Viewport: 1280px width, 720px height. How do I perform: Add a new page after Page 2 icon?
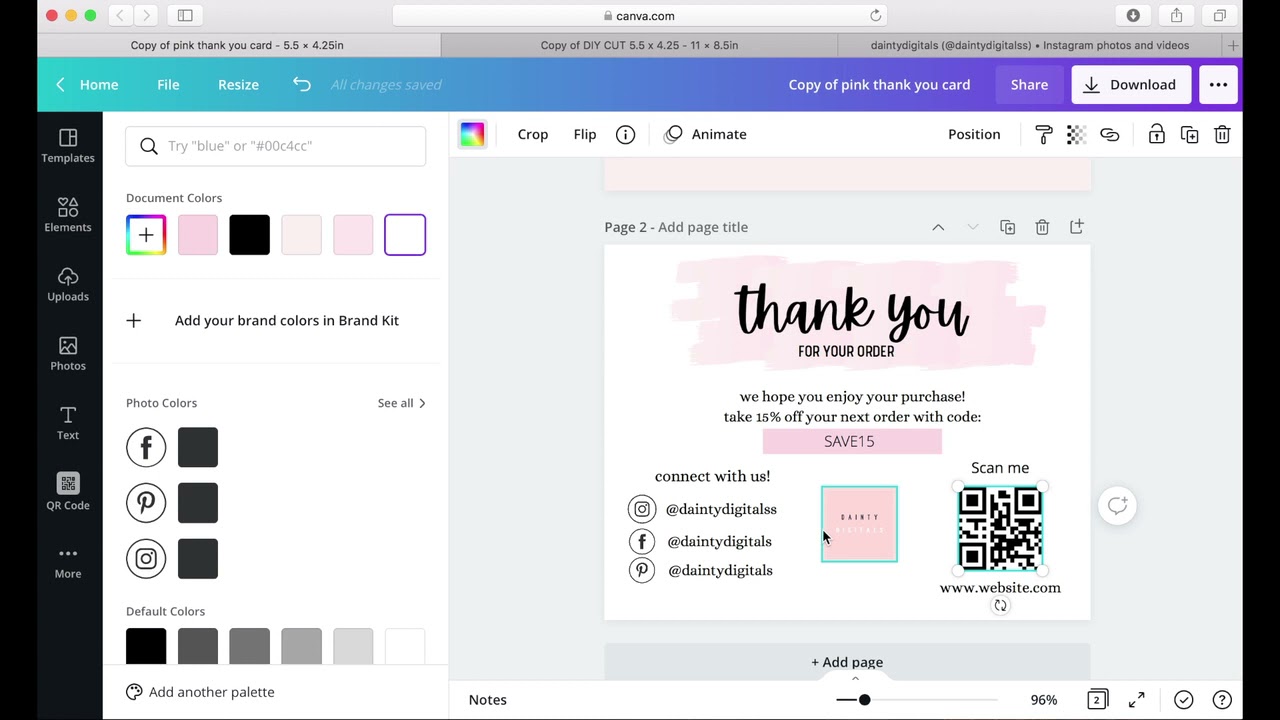point(1077,227)
